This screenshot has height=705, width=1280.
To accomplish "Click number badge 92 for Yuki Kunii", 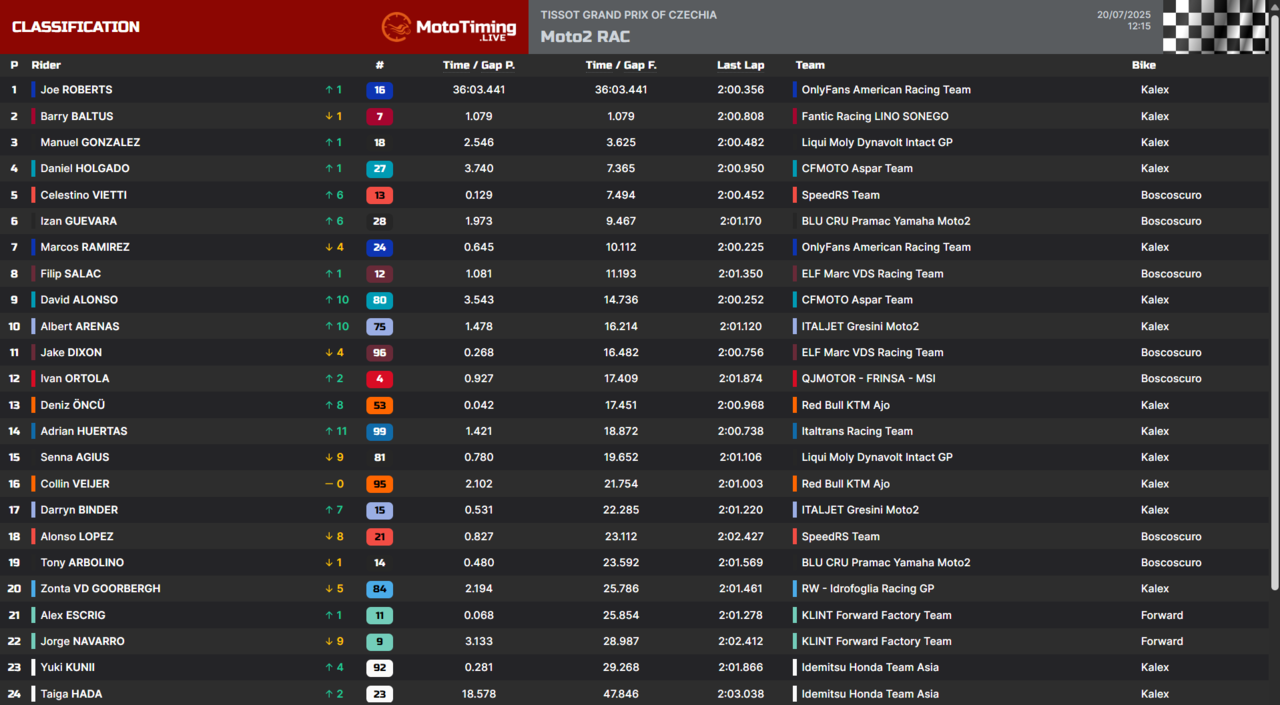I will pyautogui.click(x=379, y=668).
